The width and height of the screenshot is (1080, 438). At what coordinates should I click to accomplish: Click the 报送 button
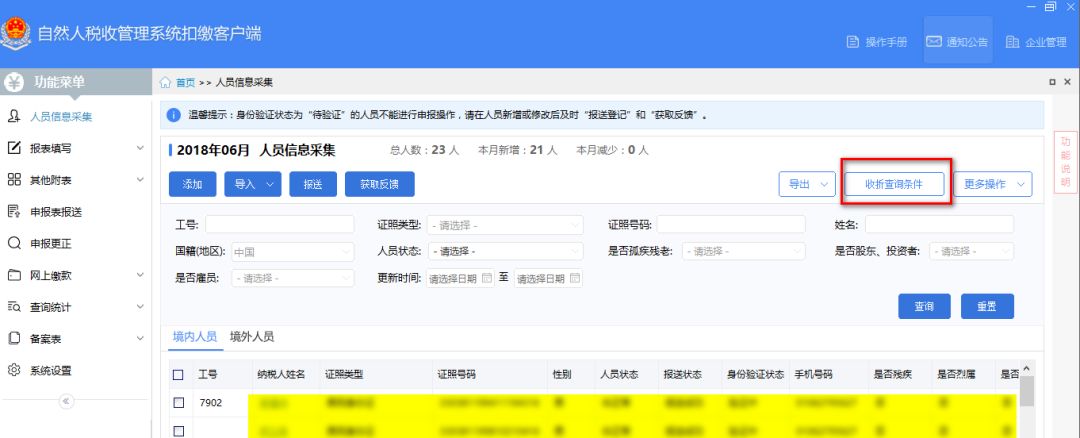[313, 184]
